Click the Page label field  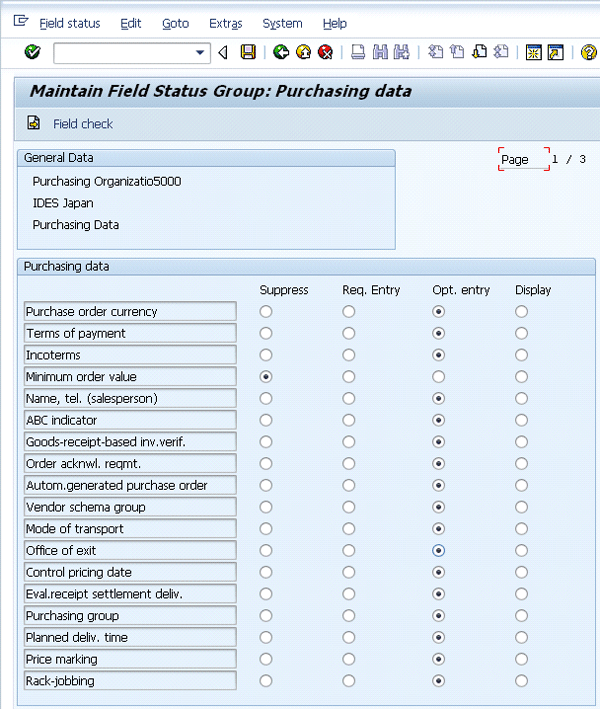coord(524,159)
